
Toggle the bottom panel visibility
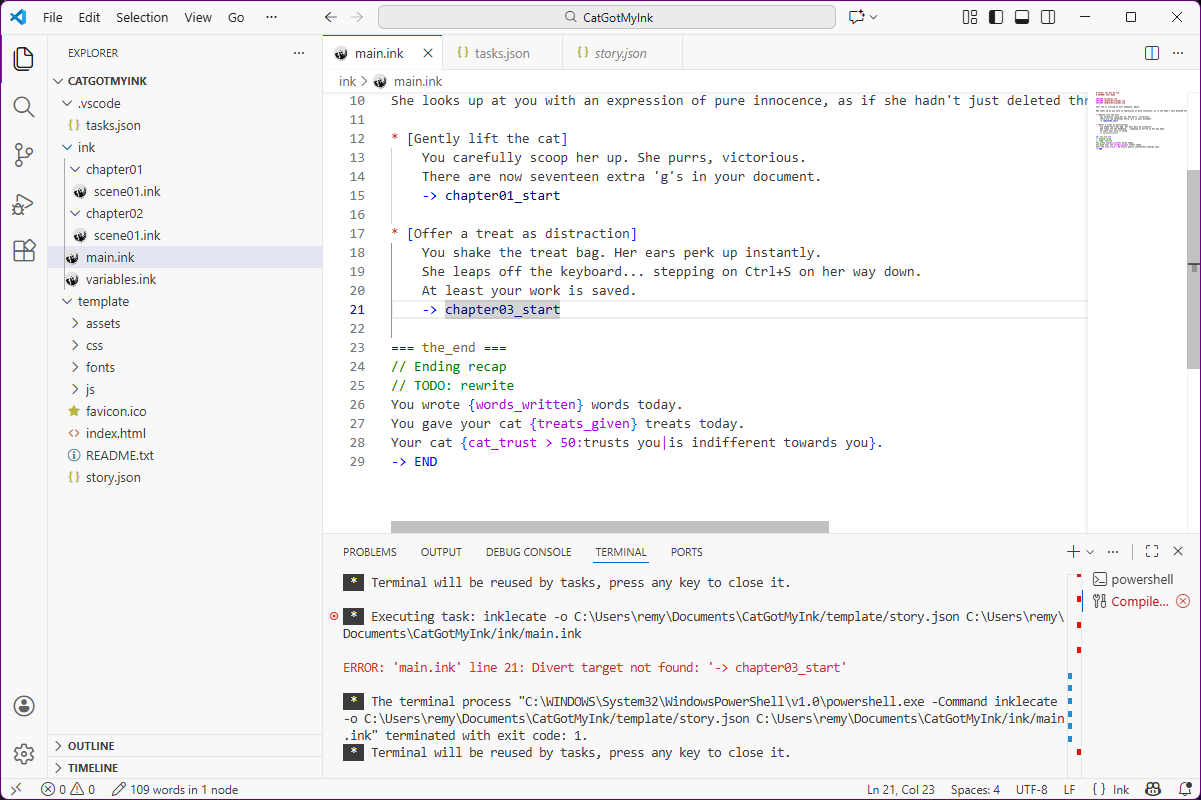coord(1022,17)
